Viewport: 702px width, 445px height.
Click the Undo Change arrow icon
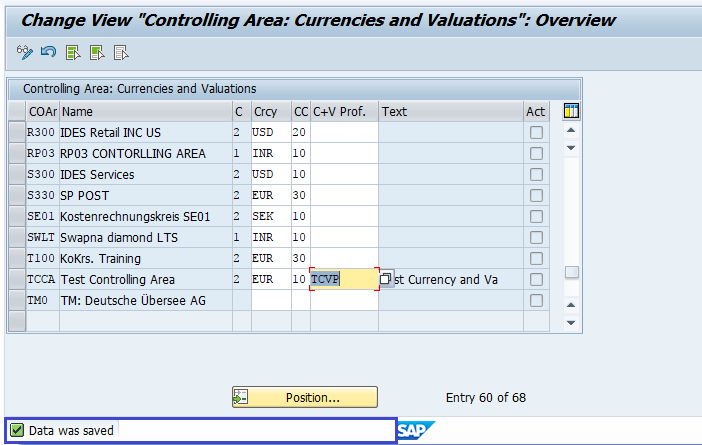tap(49, 52)
